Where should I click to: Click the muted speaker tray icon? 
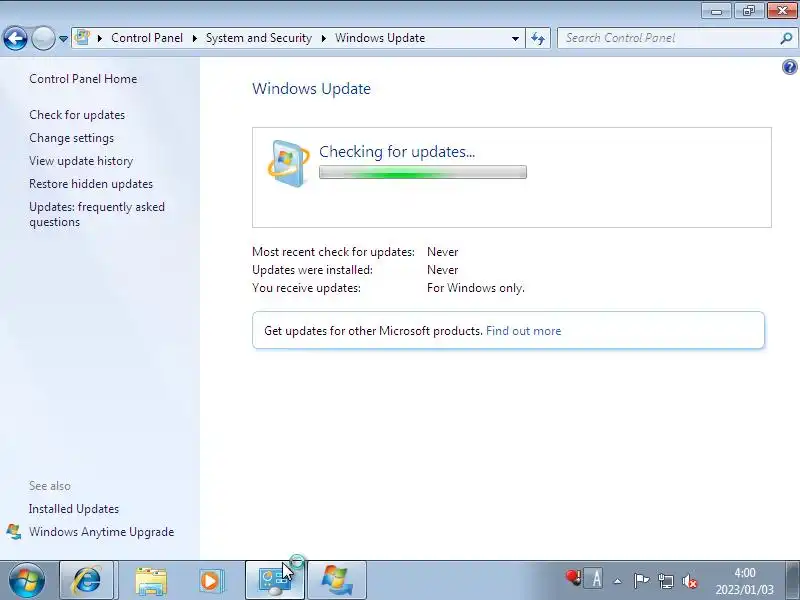[689, 581]
